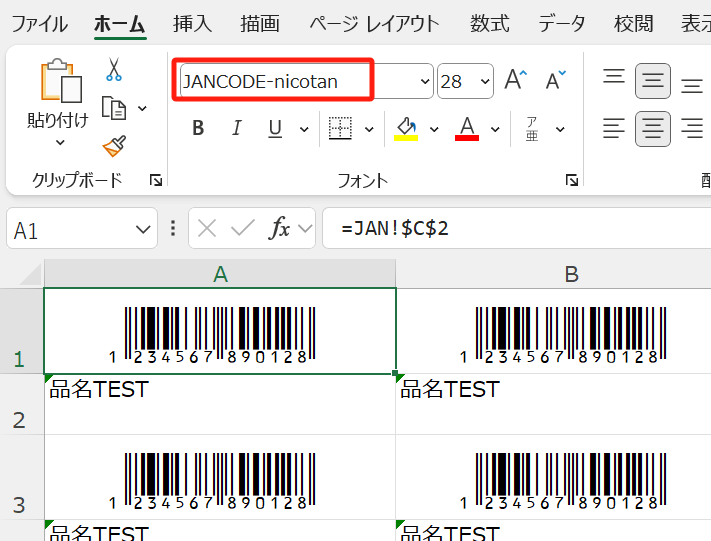Open the 数式 tab
Viewport: 711px width, 541px height.
pyautogui.click(x=489, y=24)
